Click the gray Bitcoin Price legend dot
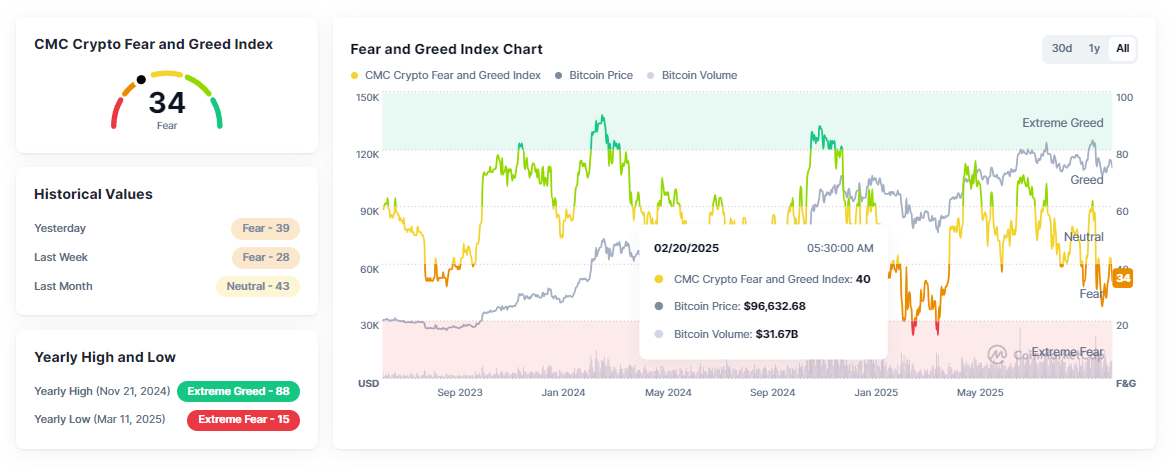This screenshot has height=467, width=1172. [x=559, y=76]
